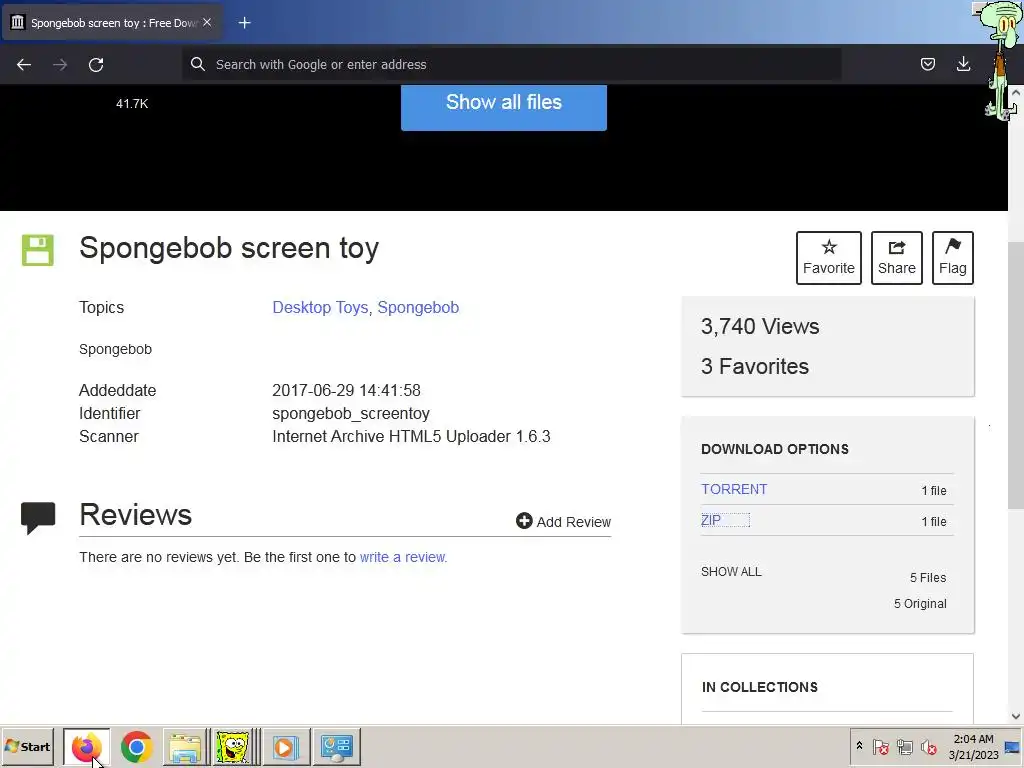Screen dimensions: 1024x768
Task: Click the vertical scrollbar thumb
Action: 1016,374
